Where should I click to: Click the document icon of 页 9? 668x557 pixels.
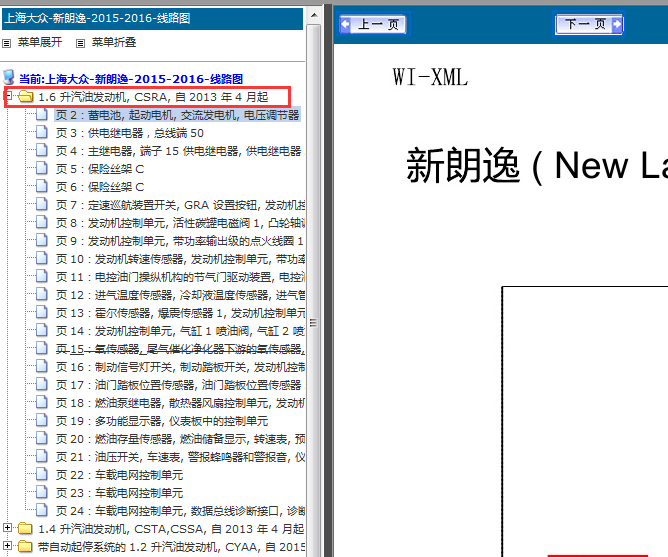point(42,240)
